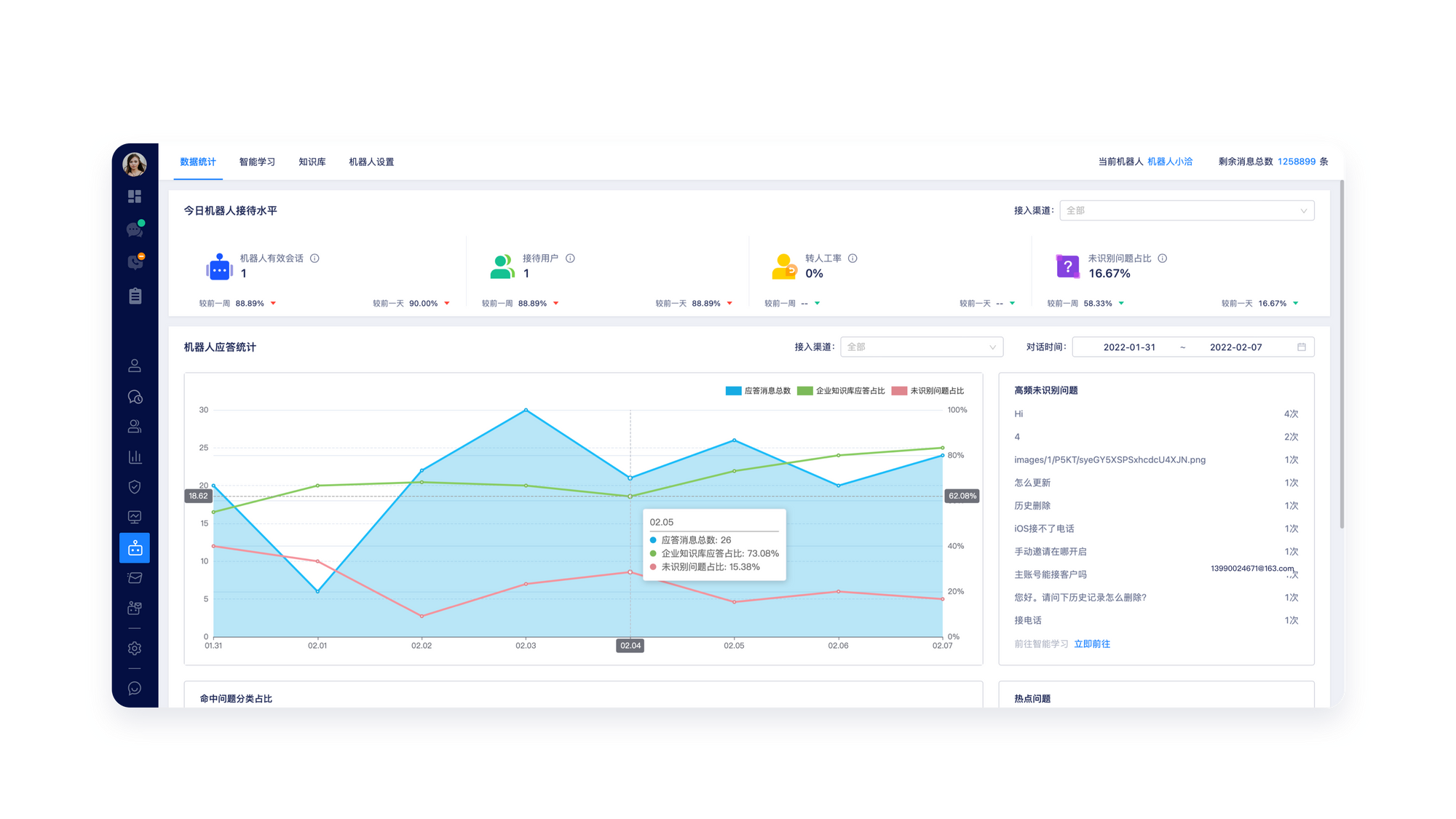The image size is (1456, 819).
Task: Click the clipboard tickets sidebar icon
Action: [135, 296]
